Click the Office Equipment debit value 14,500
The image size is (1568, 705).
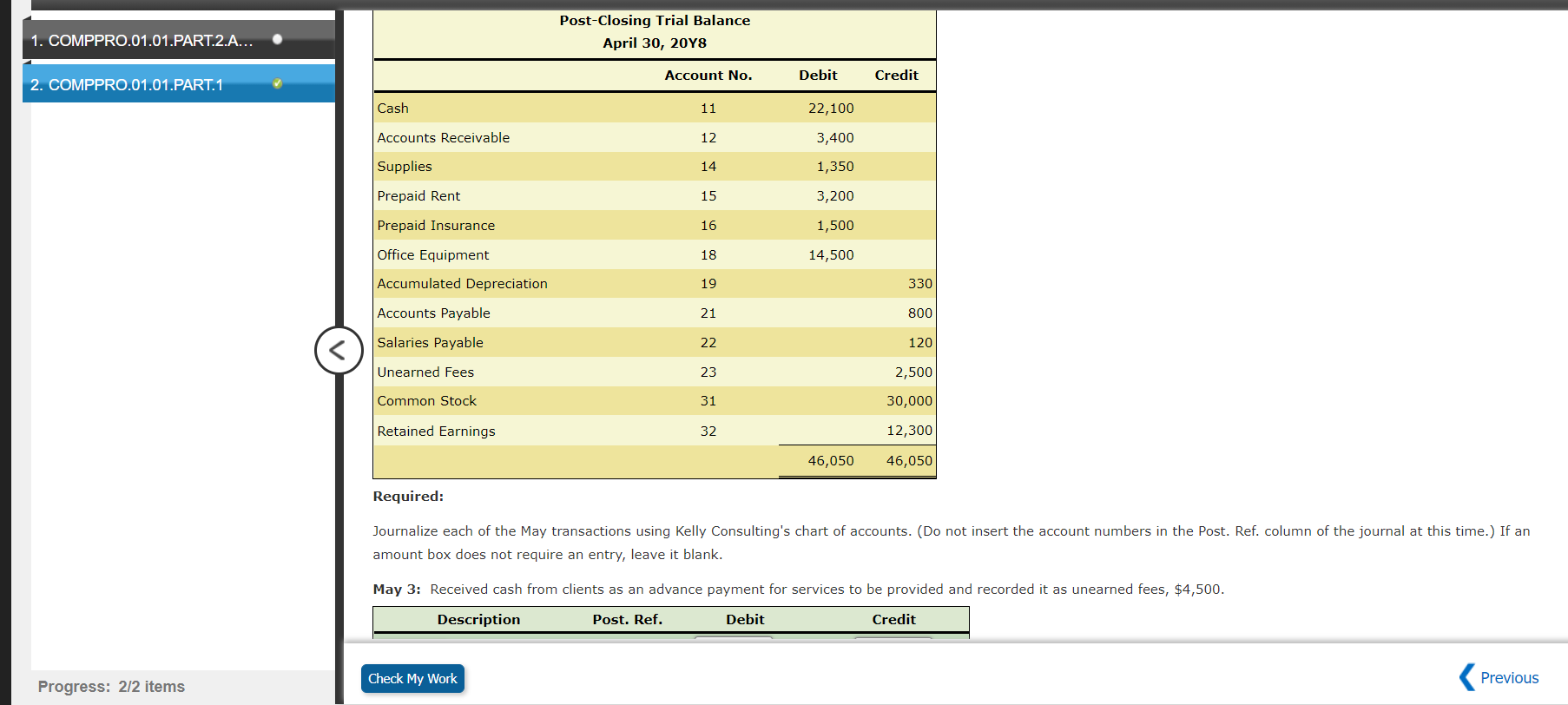tap(831, 255)
